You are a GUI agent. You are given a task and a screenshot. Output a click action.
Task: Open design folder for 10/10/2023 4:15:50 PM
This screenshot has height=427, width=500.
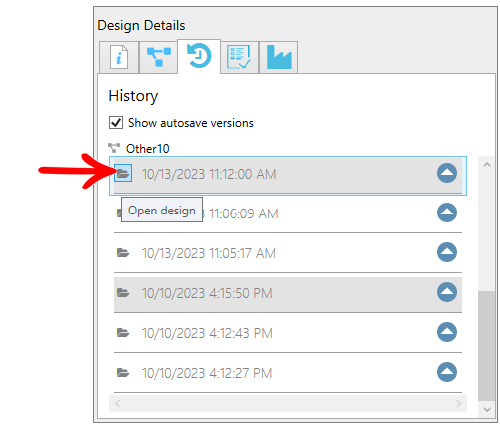coord(123,293)
